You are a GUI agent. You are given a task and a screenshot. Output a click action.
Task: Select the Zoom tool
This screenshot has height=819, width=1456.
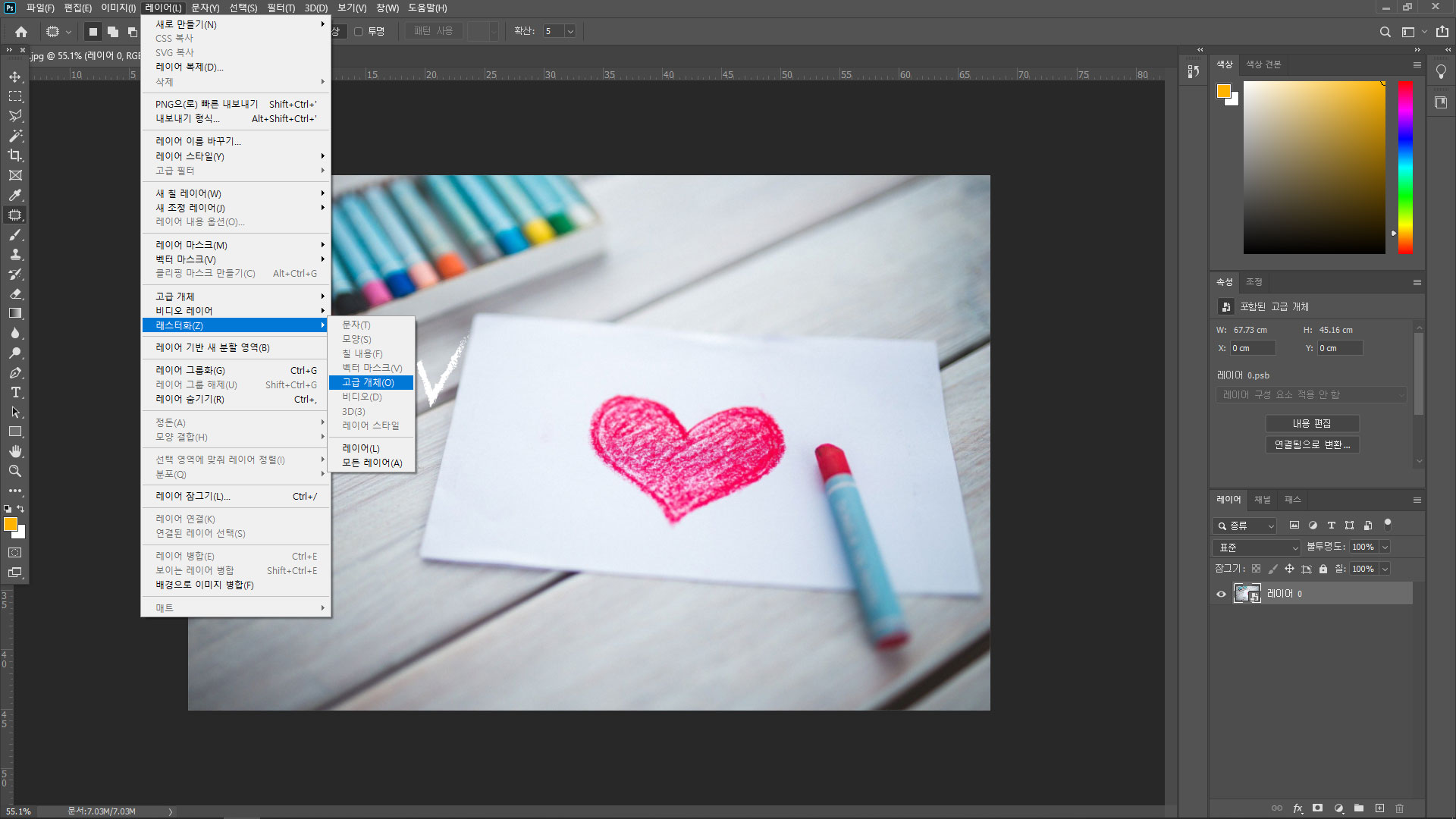(x=15, y=471)
